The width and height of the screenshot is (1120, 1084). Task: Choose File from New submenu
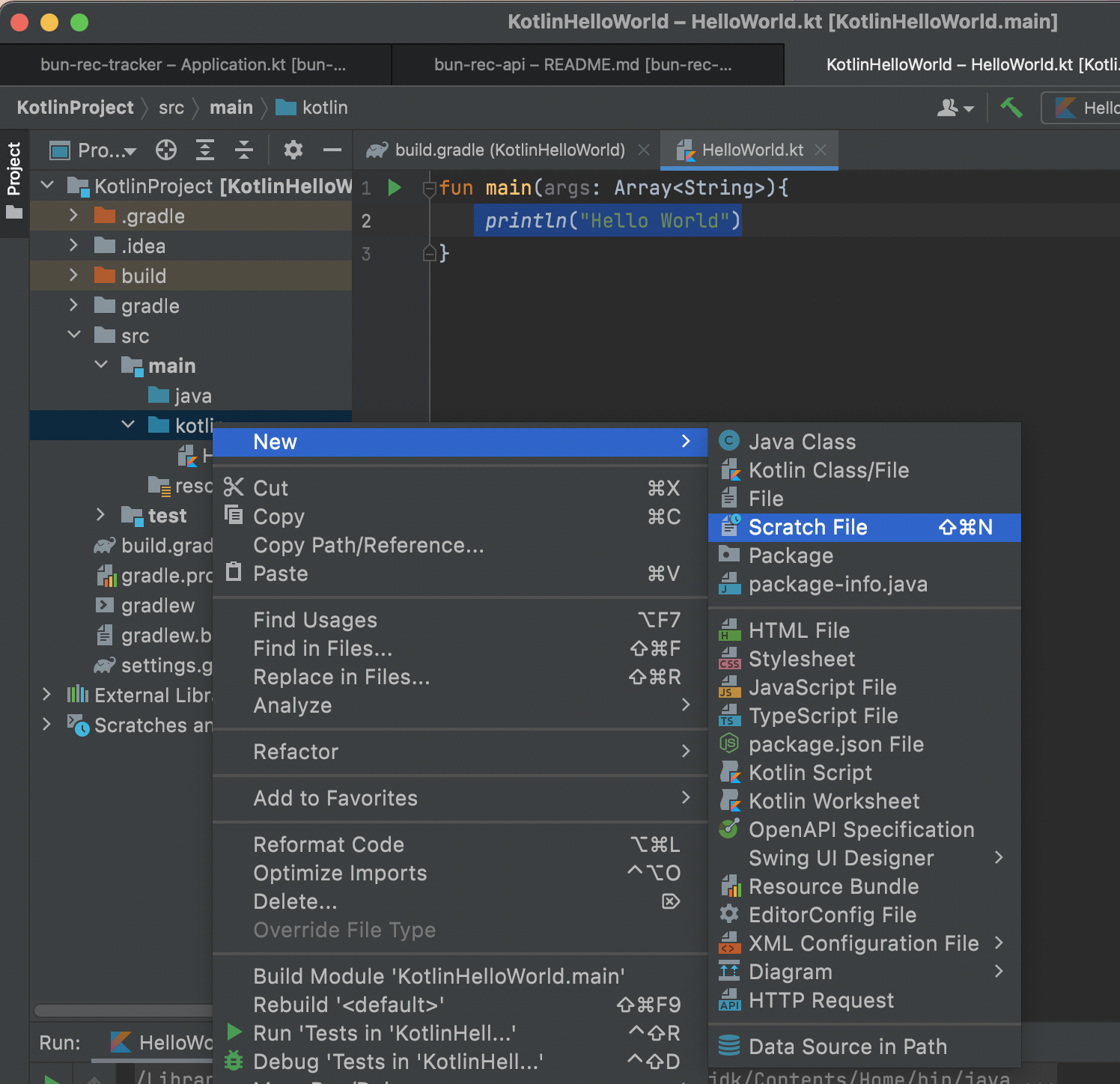(x=864, y=499)
